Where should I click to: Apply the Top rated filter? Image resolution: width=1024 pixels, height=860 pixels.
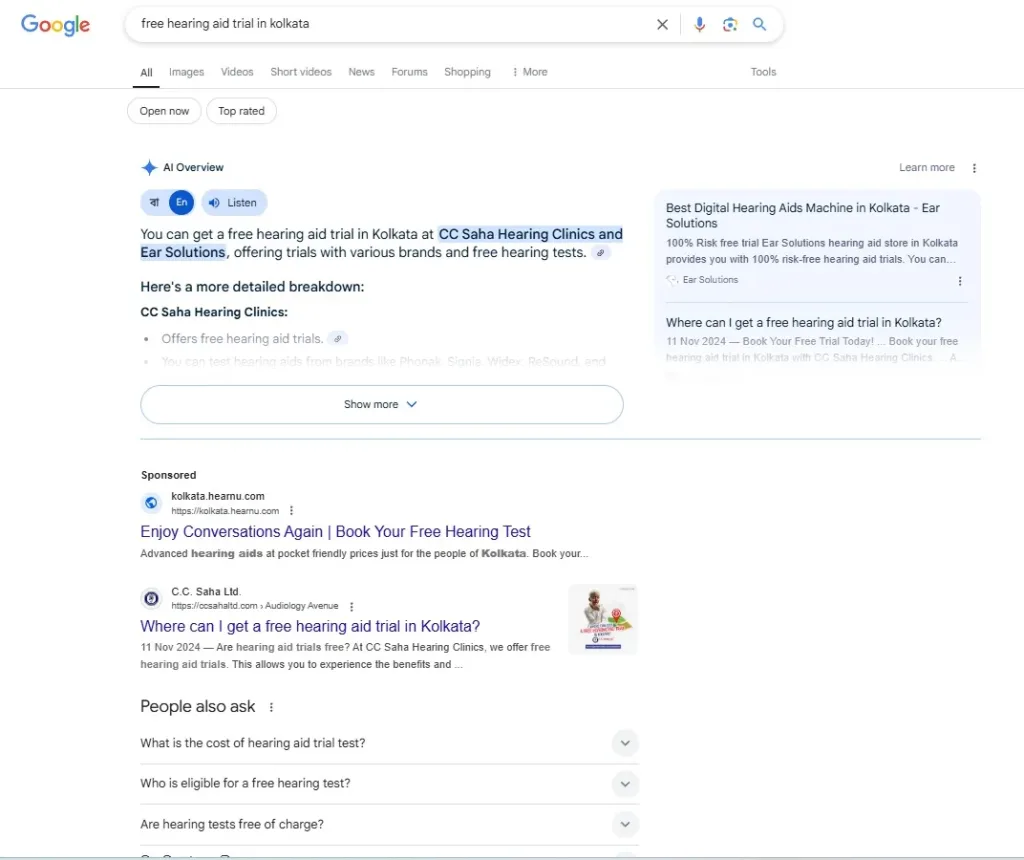241,111
